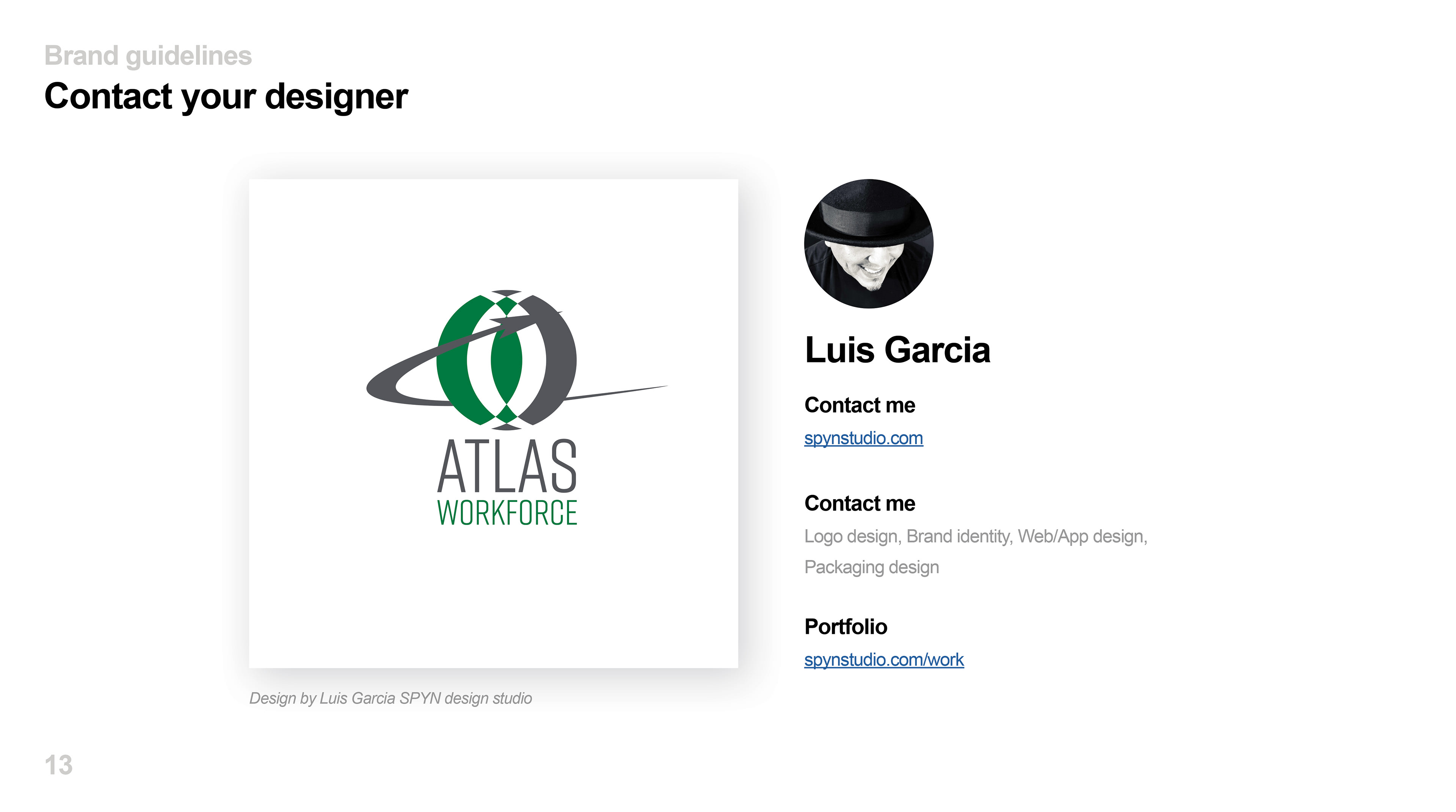1456x812 pixels.
Task: Click the designer's circular profile photo
Action: pos(868,243)
